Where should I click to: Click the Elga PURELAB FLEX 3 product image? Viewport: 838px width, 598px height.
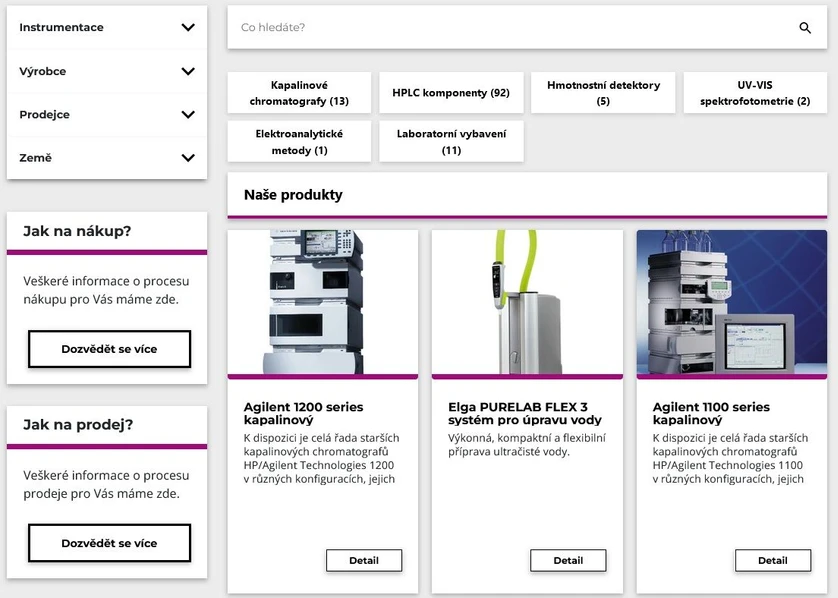527,302
